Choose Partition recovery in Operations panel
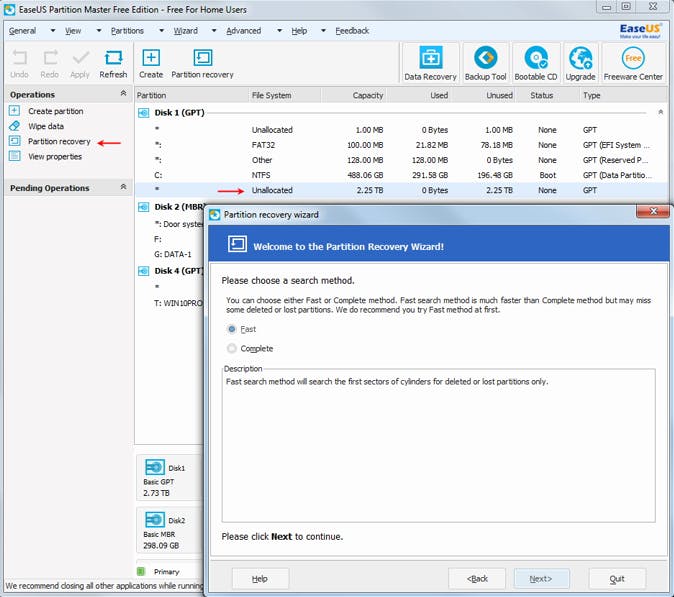 pos(59,141)
